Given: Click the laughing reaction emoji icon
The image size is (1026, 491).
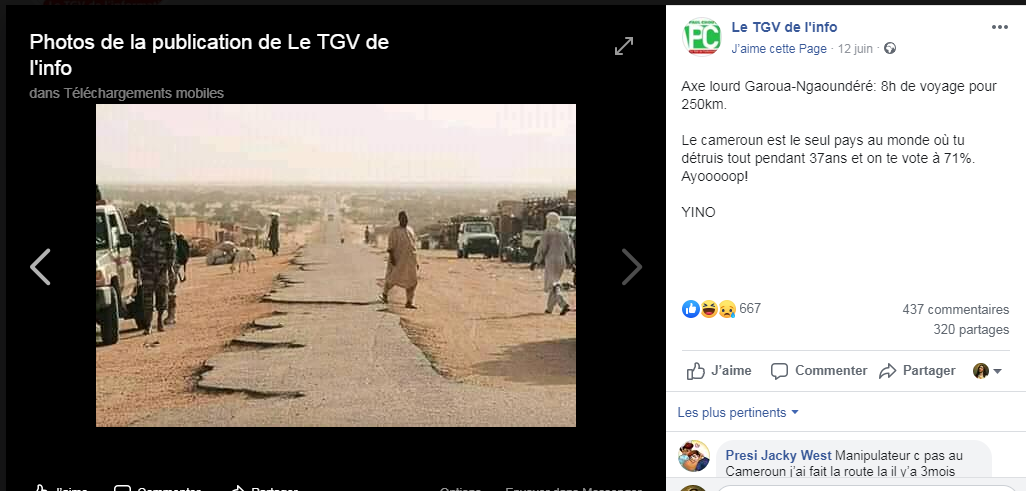Looking at the screenshot, I should point(709,309).
